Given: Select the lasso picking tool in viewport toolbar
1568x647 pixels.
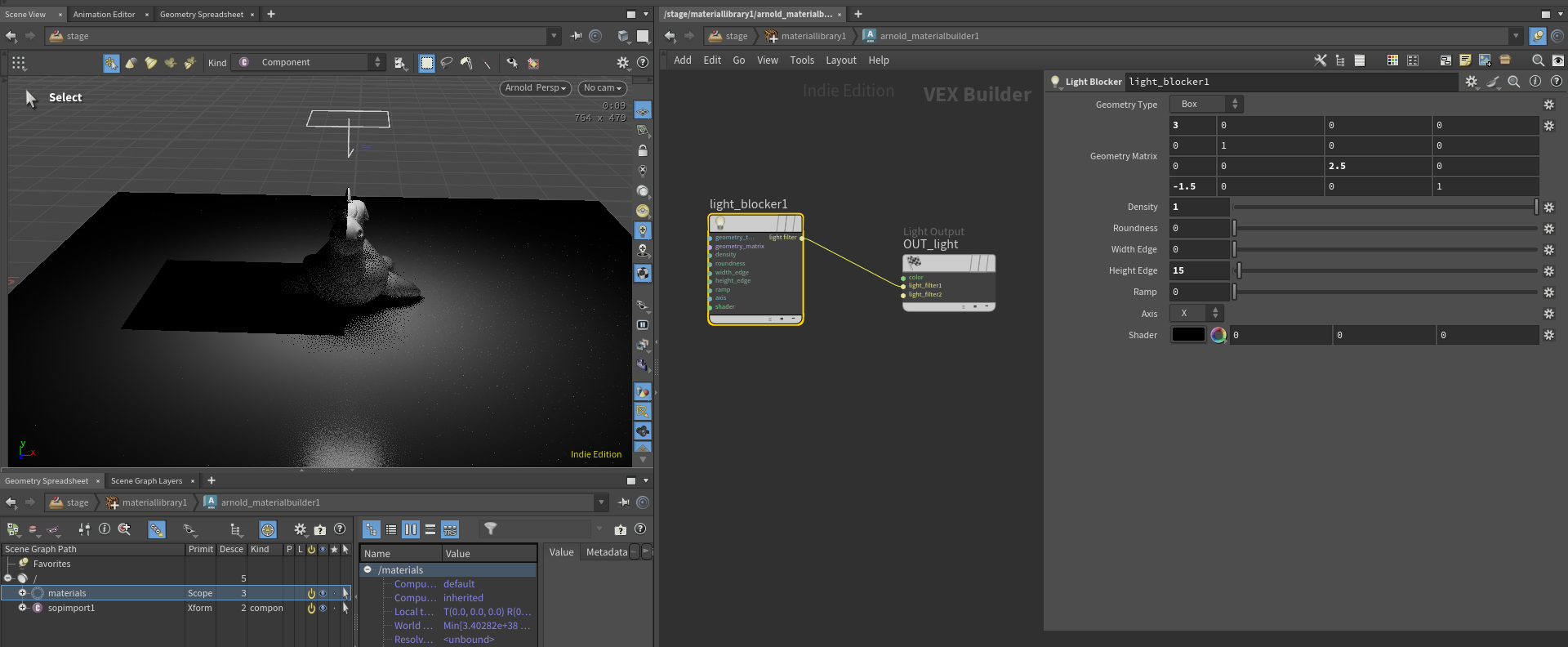Looking at the screenshot, I should pos(447,63).
